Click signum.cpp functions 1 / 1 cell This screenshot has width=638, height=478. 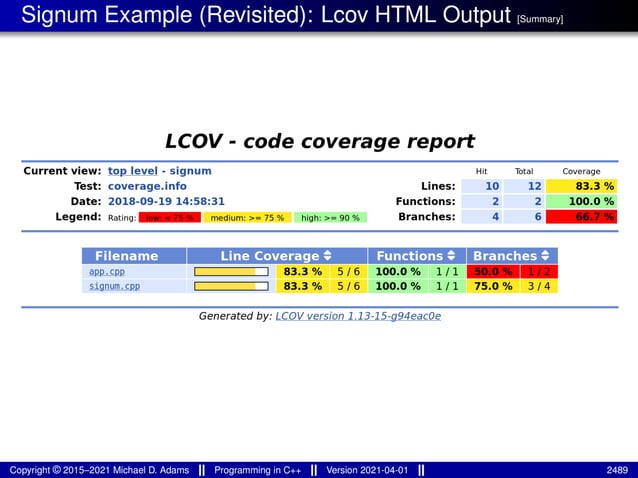(x=447, y=286)
